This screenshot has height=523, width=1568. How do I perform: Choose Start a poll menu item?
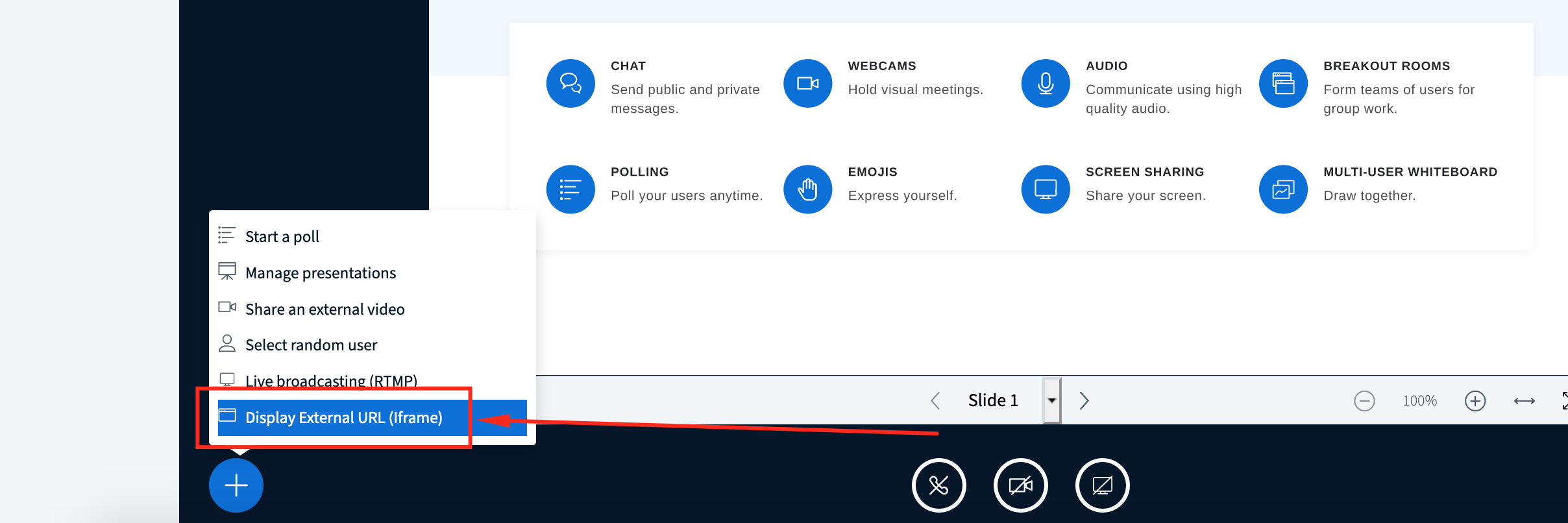point(373,236)
